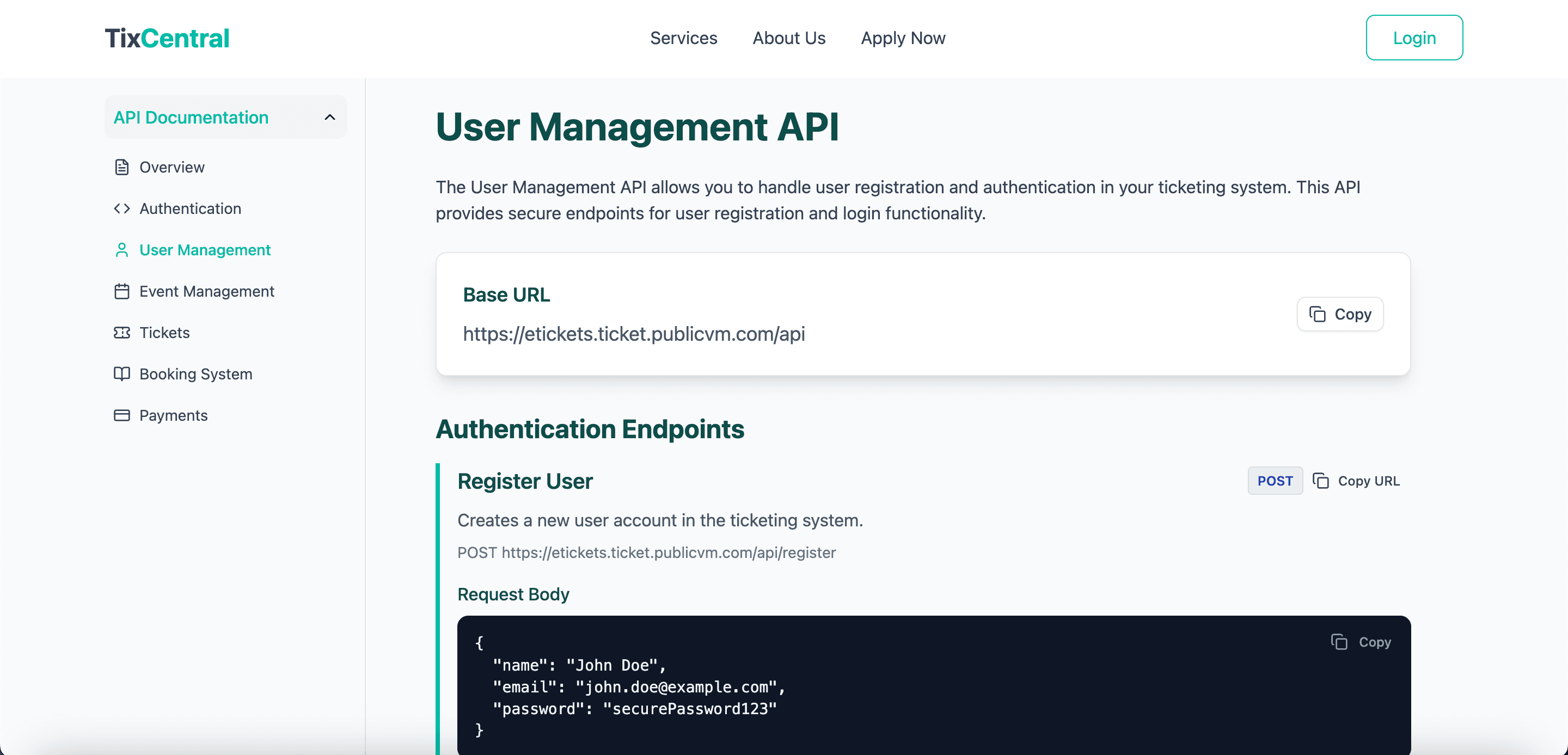Open the Services menu item

(x=684, y=38)
